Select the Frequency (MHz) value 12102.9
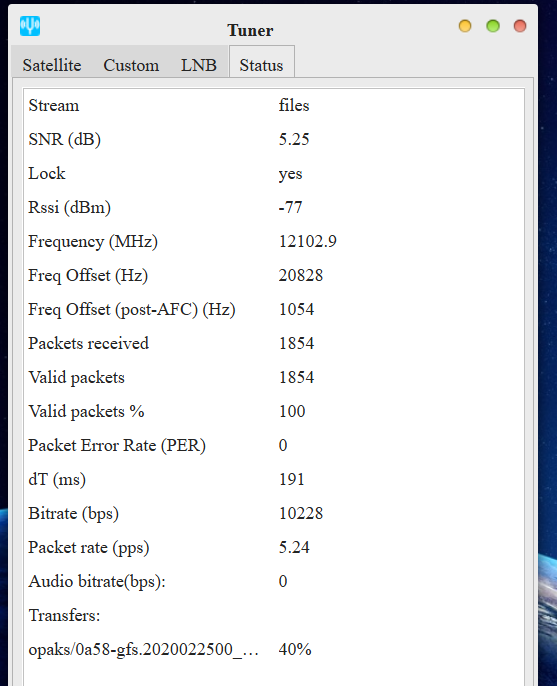 (308, 241)
